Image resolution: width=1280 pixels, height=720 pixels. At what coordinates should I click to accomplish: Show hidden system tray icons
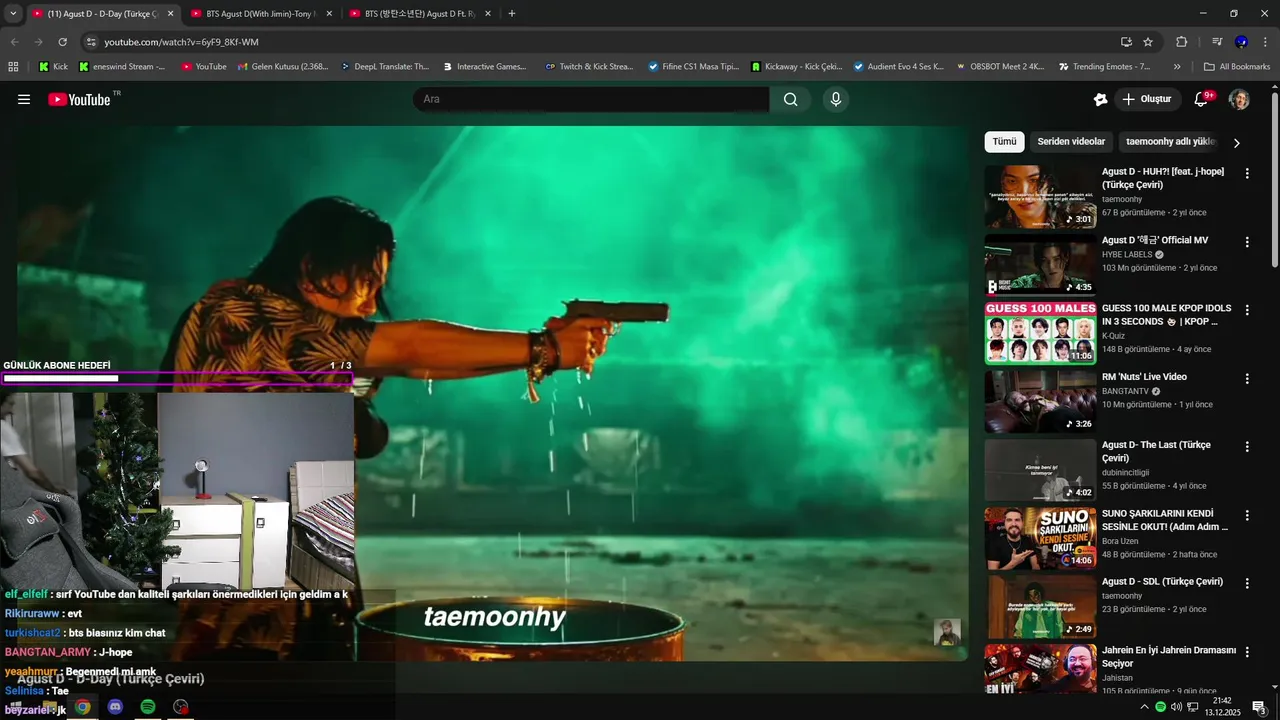(x=1144, y=707)
